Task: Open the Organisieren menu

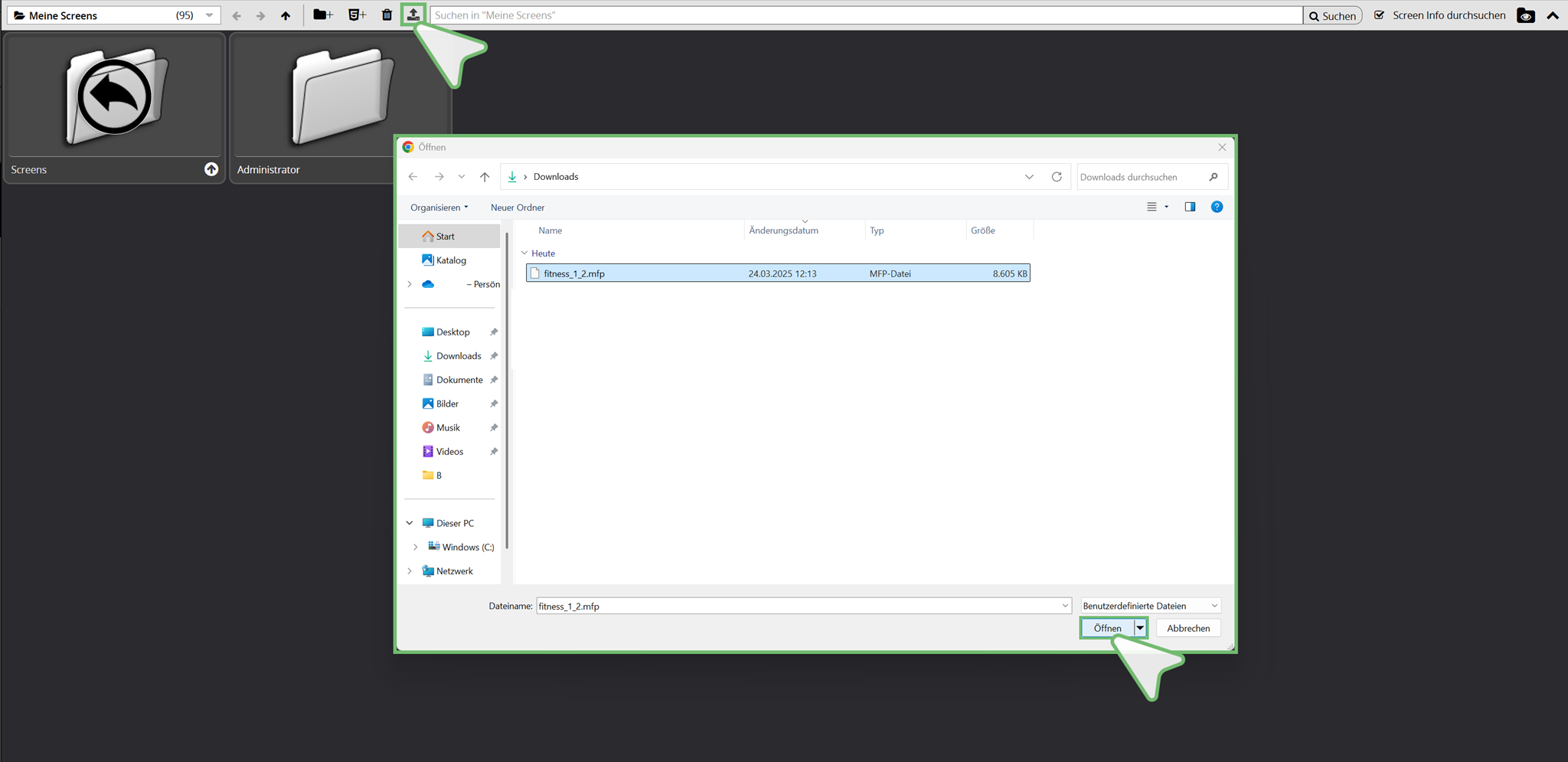Action: click(439, 208)
